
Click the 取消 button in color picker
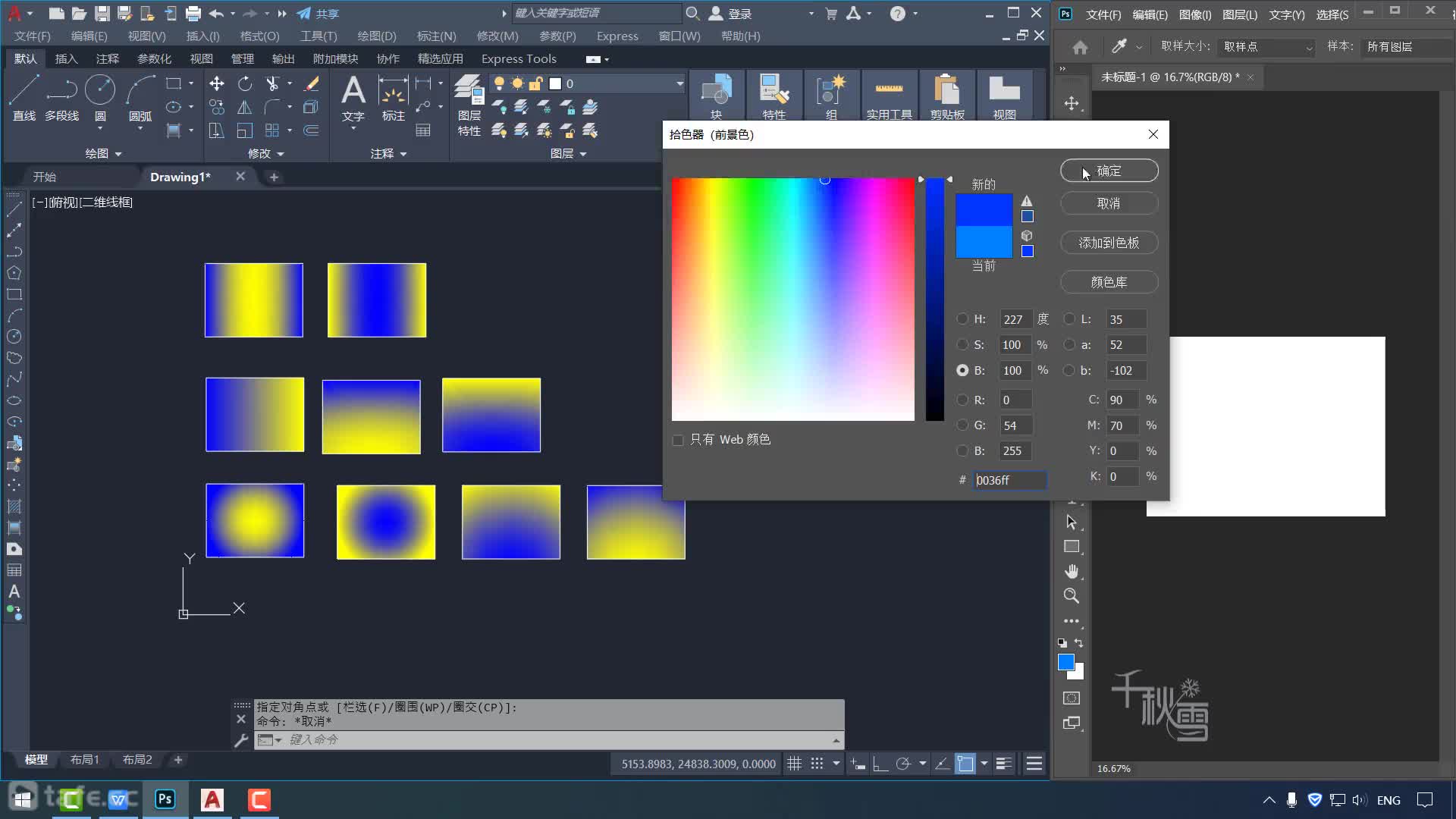point(1109,203)
